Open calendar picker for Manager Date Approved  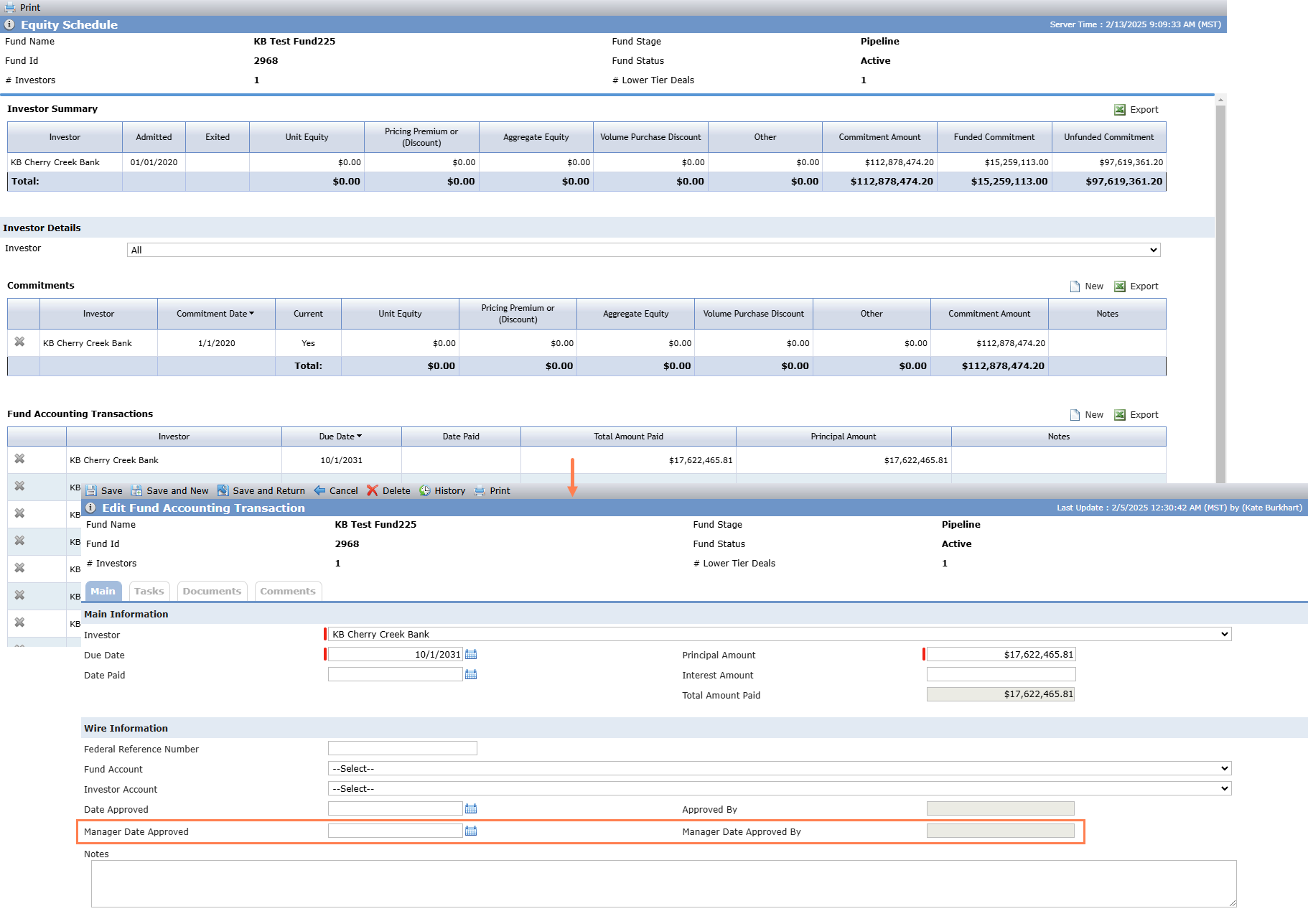pos(471,831)
